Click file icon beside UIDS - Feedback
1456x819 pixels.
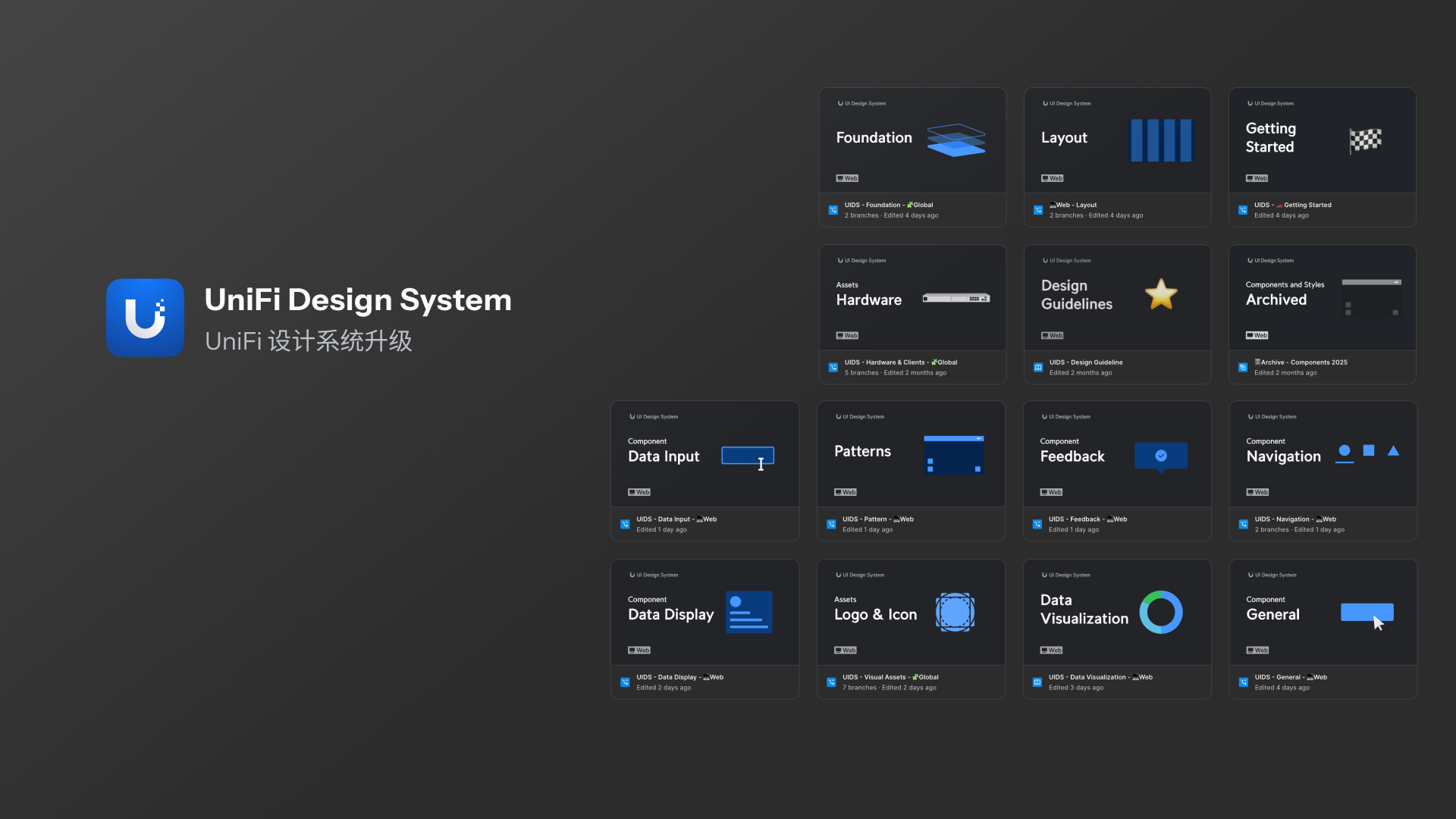pyautogui.click(x=1037, y=524)
